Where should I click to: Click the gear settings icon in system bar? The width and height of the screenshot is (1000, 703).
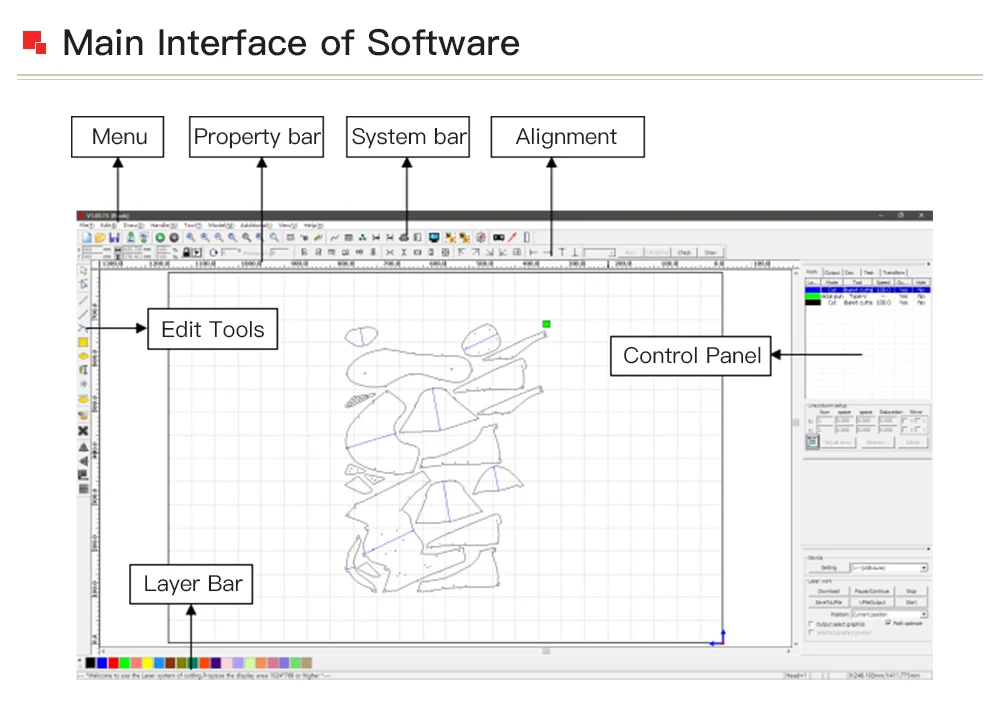tap(481, 237)
